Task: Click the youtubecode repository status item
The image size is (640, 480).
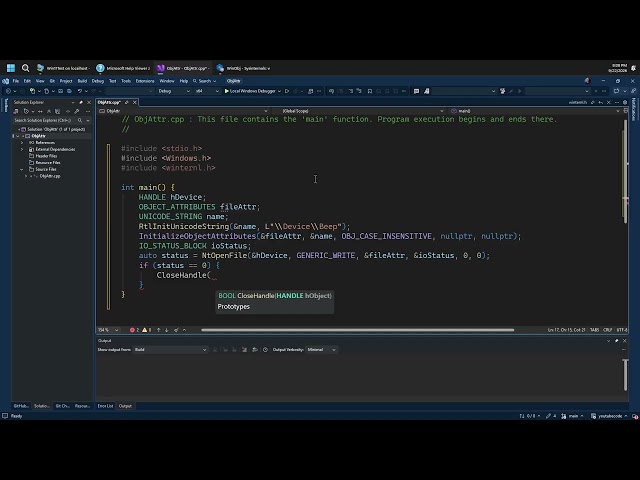Action: (x=609, y=416)
